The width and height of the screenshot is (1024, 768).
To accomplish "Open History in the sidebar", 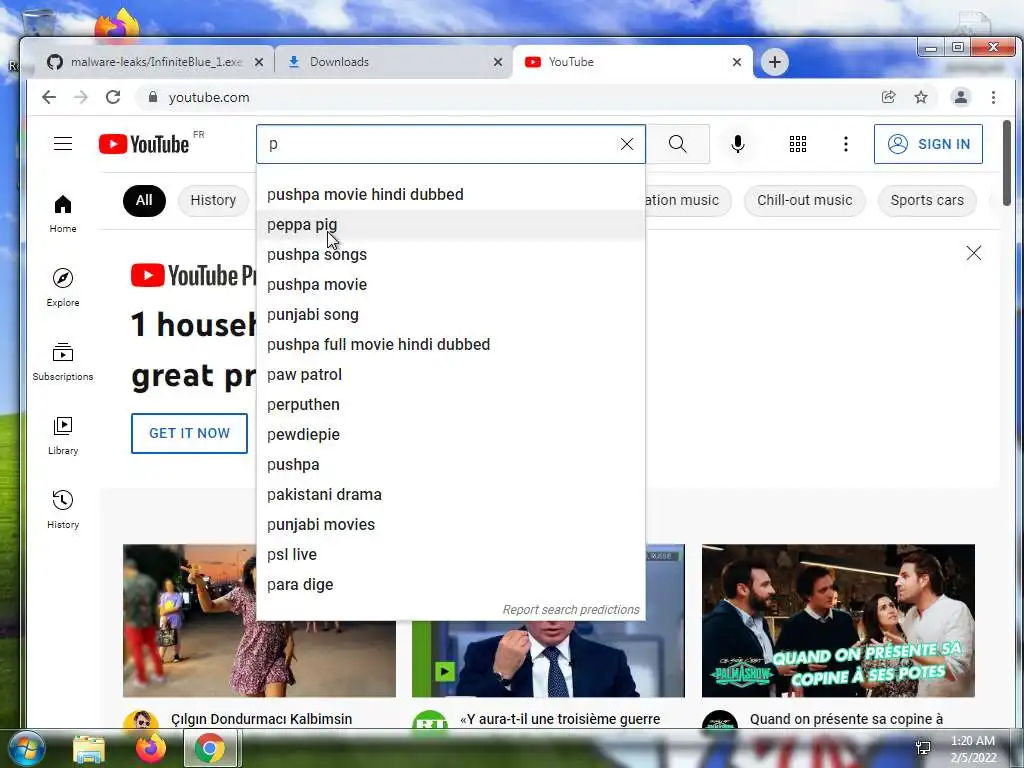I will tap(63, 509).
